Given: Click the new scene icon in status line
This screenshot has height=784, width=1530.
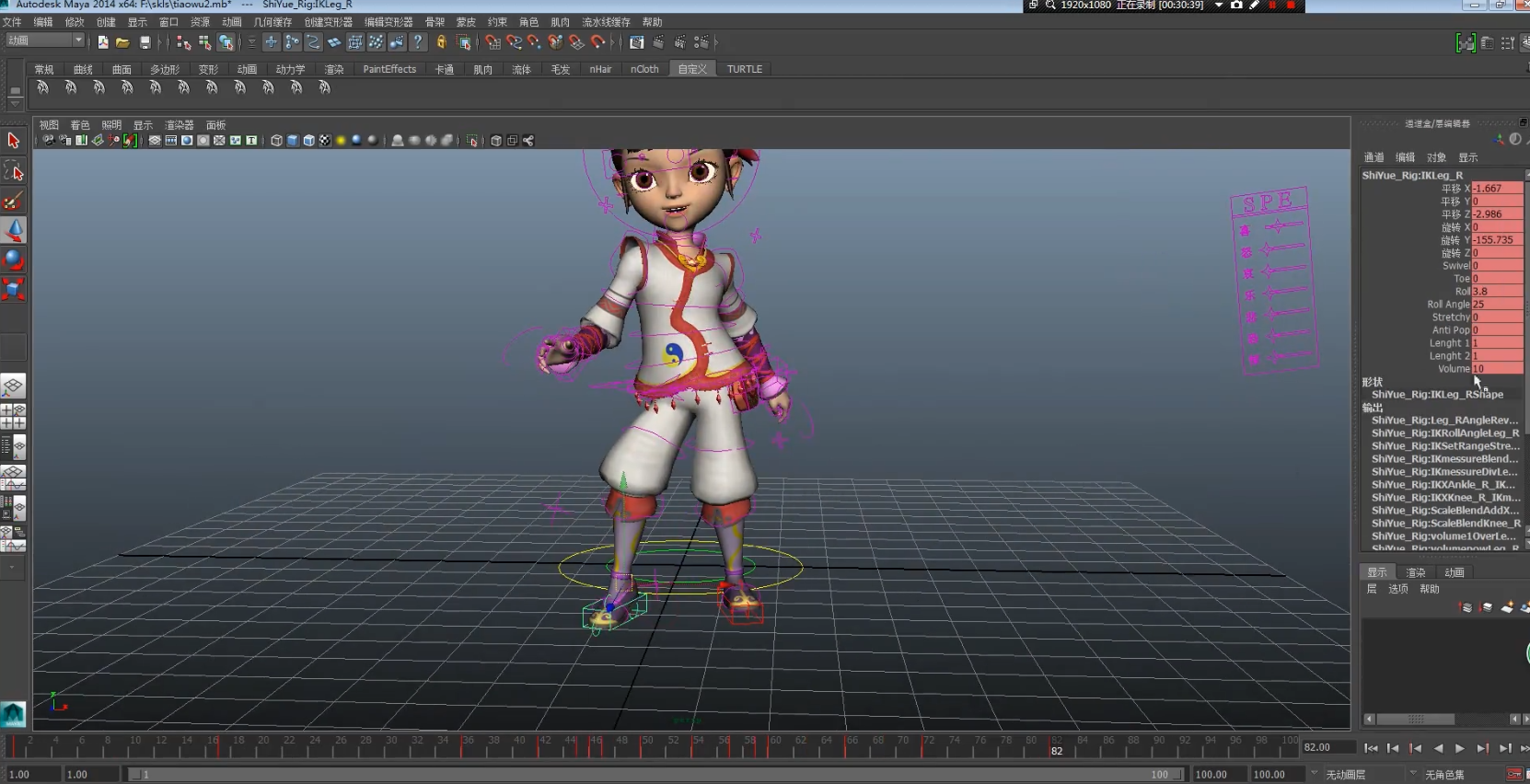Looking at the screenshot, I should click(x=103, y=42).
